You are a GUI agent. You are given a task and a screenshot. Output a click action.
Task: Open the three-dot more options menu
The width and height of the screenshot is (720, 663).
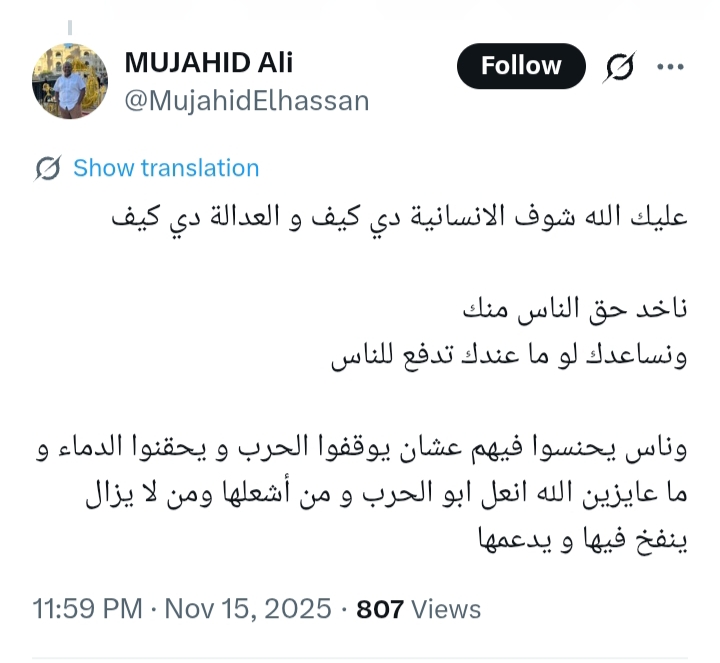tap(669, 67)
